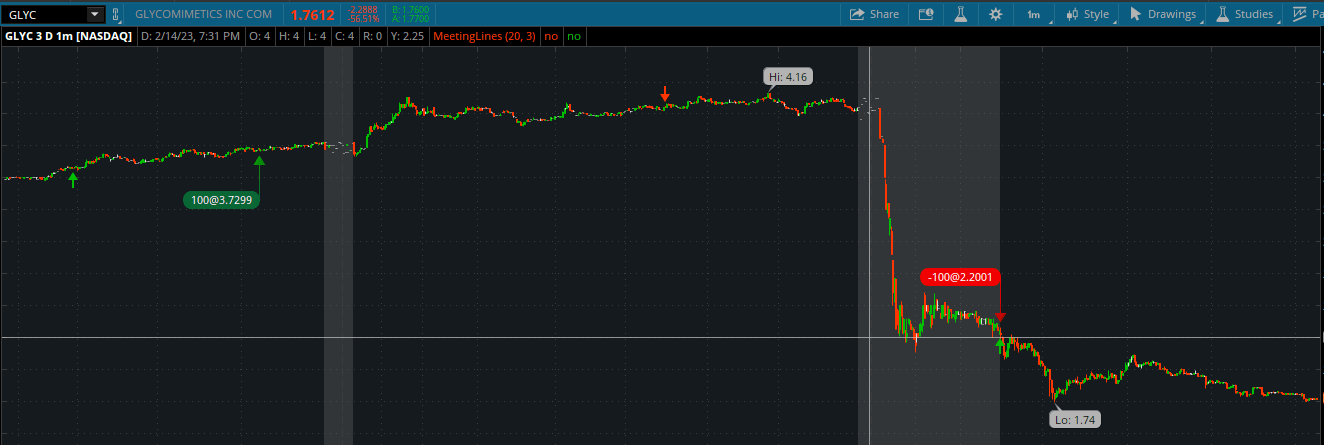Open the Drawings menu

(1164, 14)
